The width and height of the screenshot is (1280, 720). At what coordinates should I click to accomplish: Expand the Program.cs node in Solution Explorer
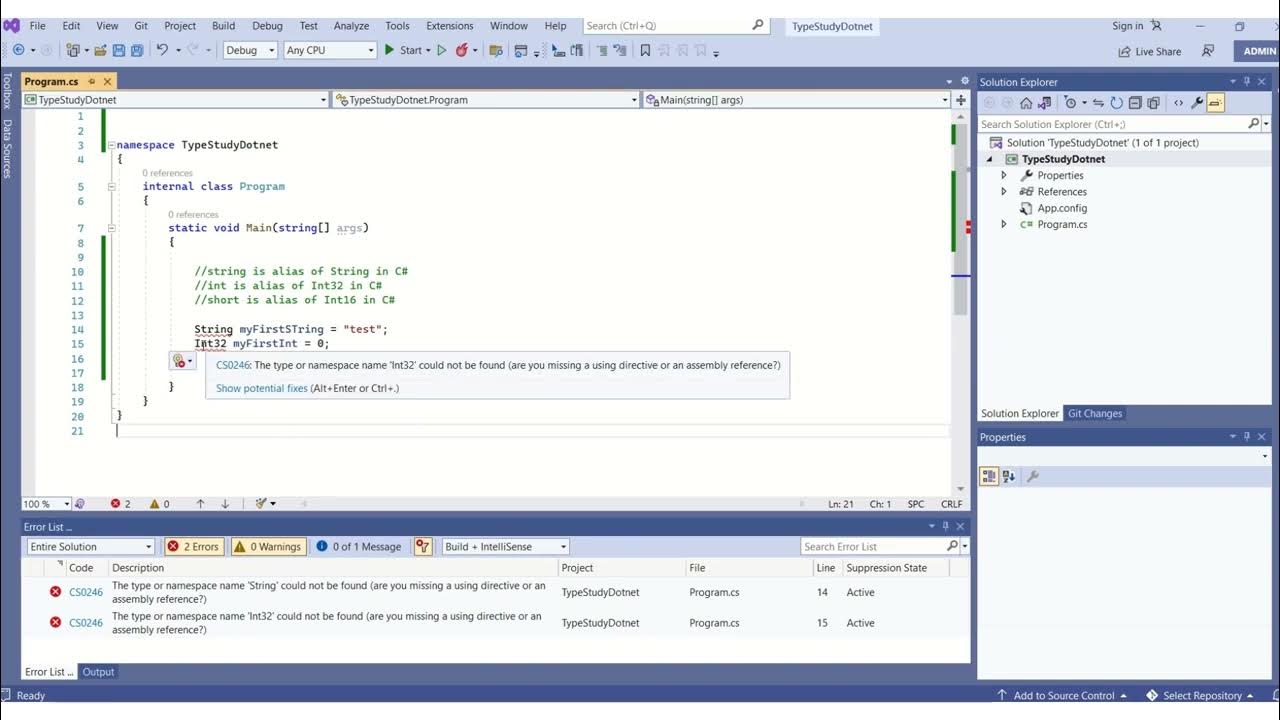point(1004,225)
